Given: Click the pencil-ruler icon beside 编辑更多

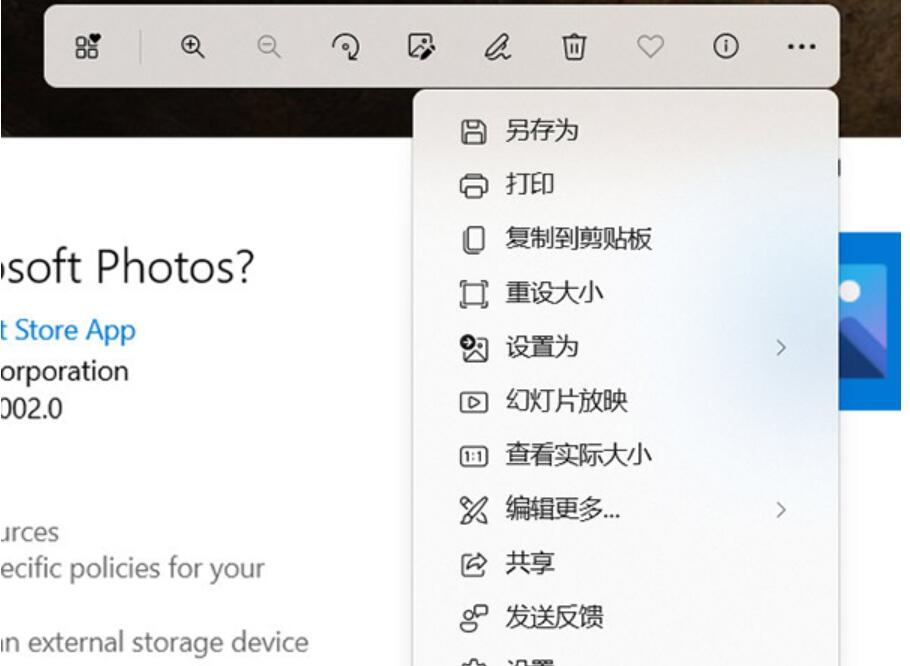Looking at the screenshot, I should (x=474, y=510).
